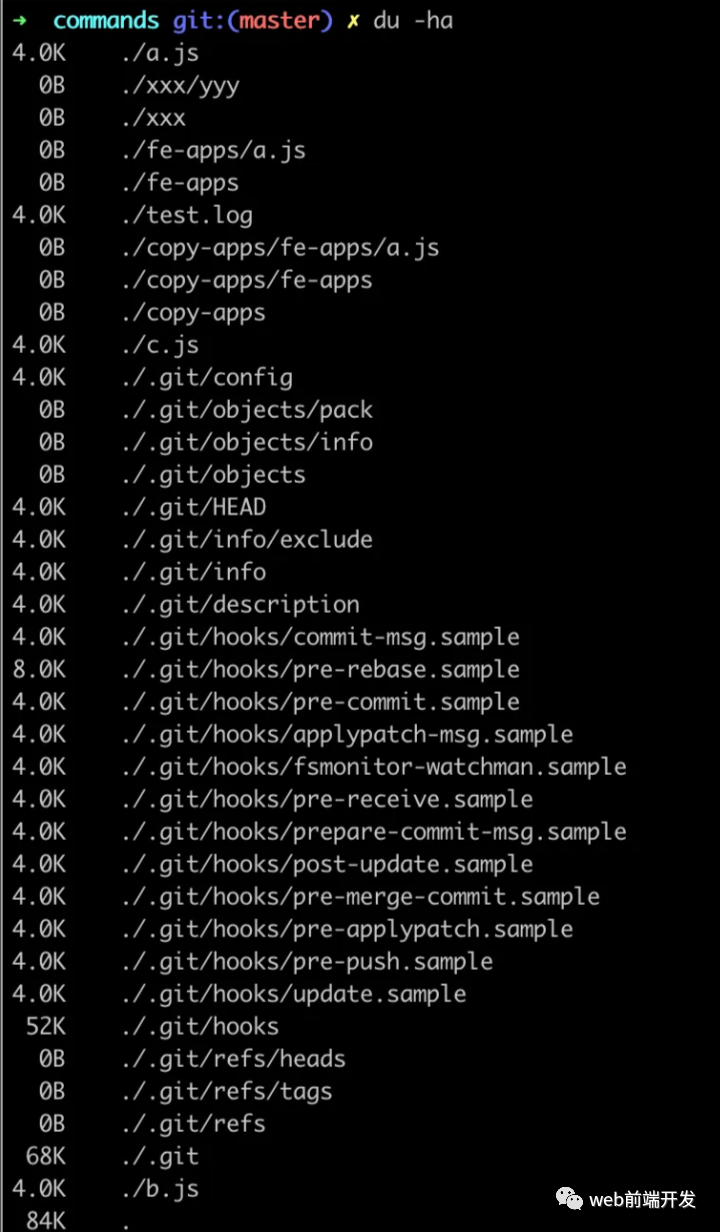Click the ./.git/info/exclude path

click(246, 540)
